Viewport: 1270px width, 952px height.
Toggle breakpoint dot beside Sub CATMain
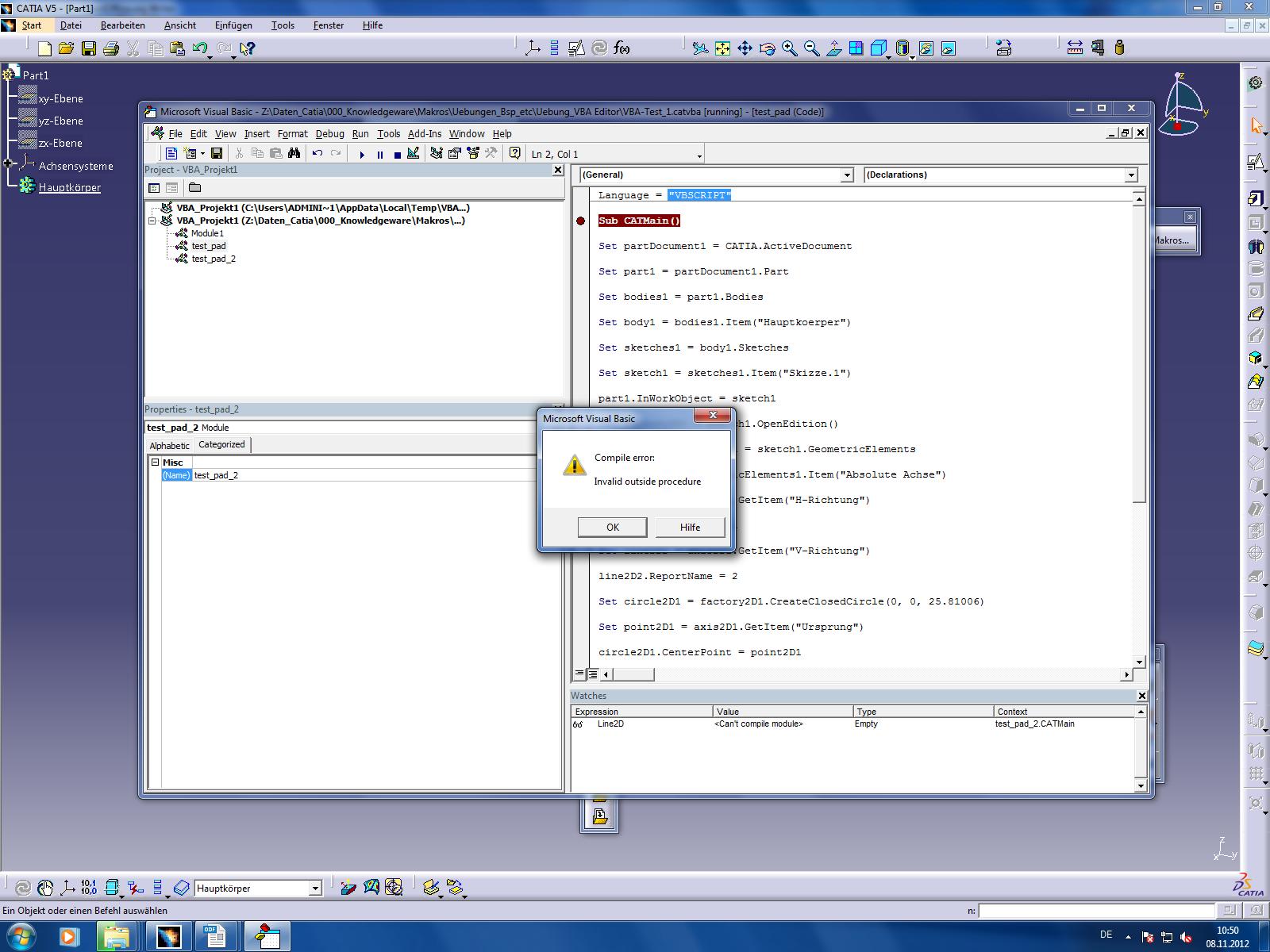click(580, 221)
